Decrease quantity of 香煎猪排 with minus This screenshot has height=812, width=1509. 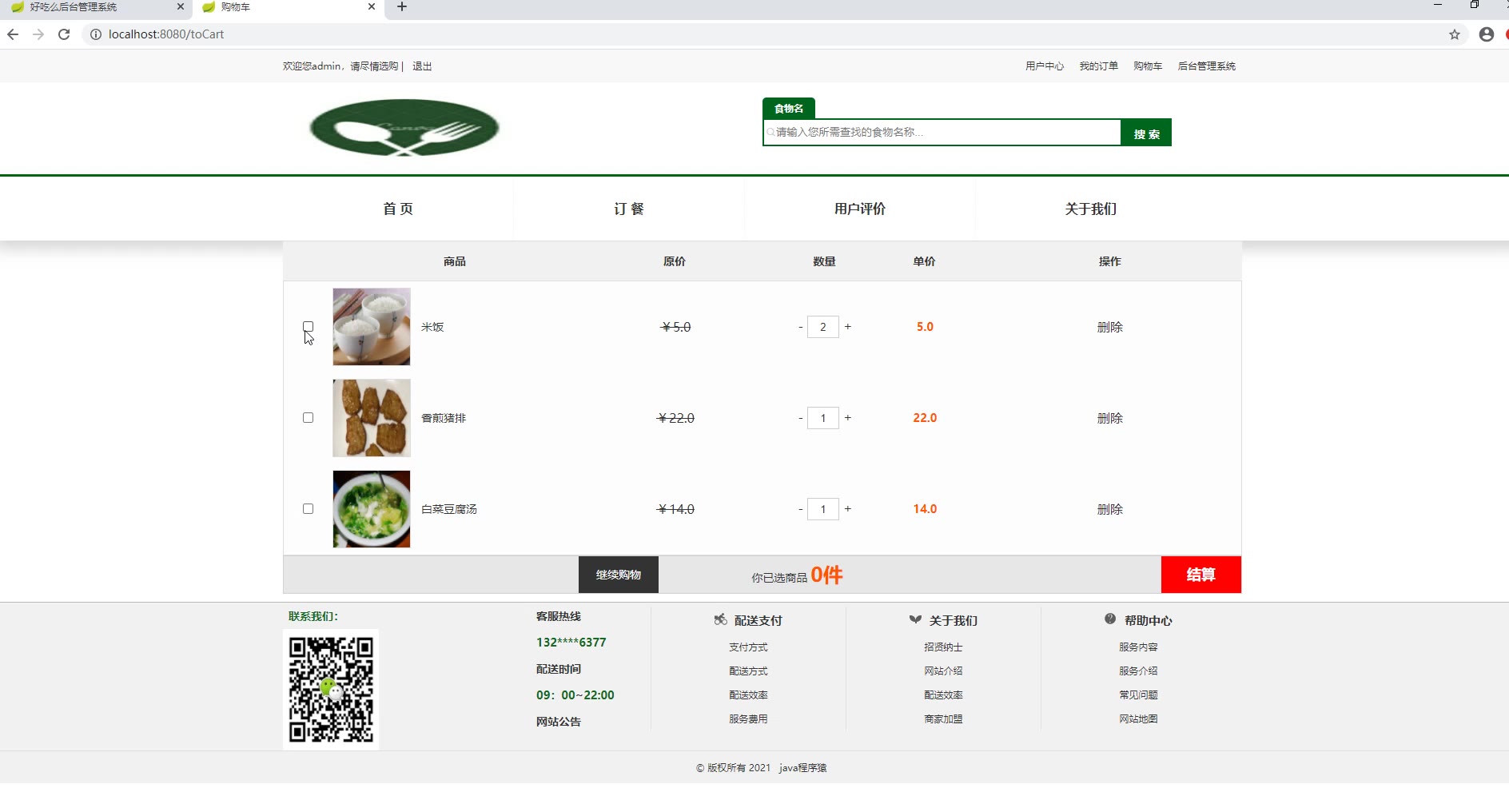[x=800, y=418]
